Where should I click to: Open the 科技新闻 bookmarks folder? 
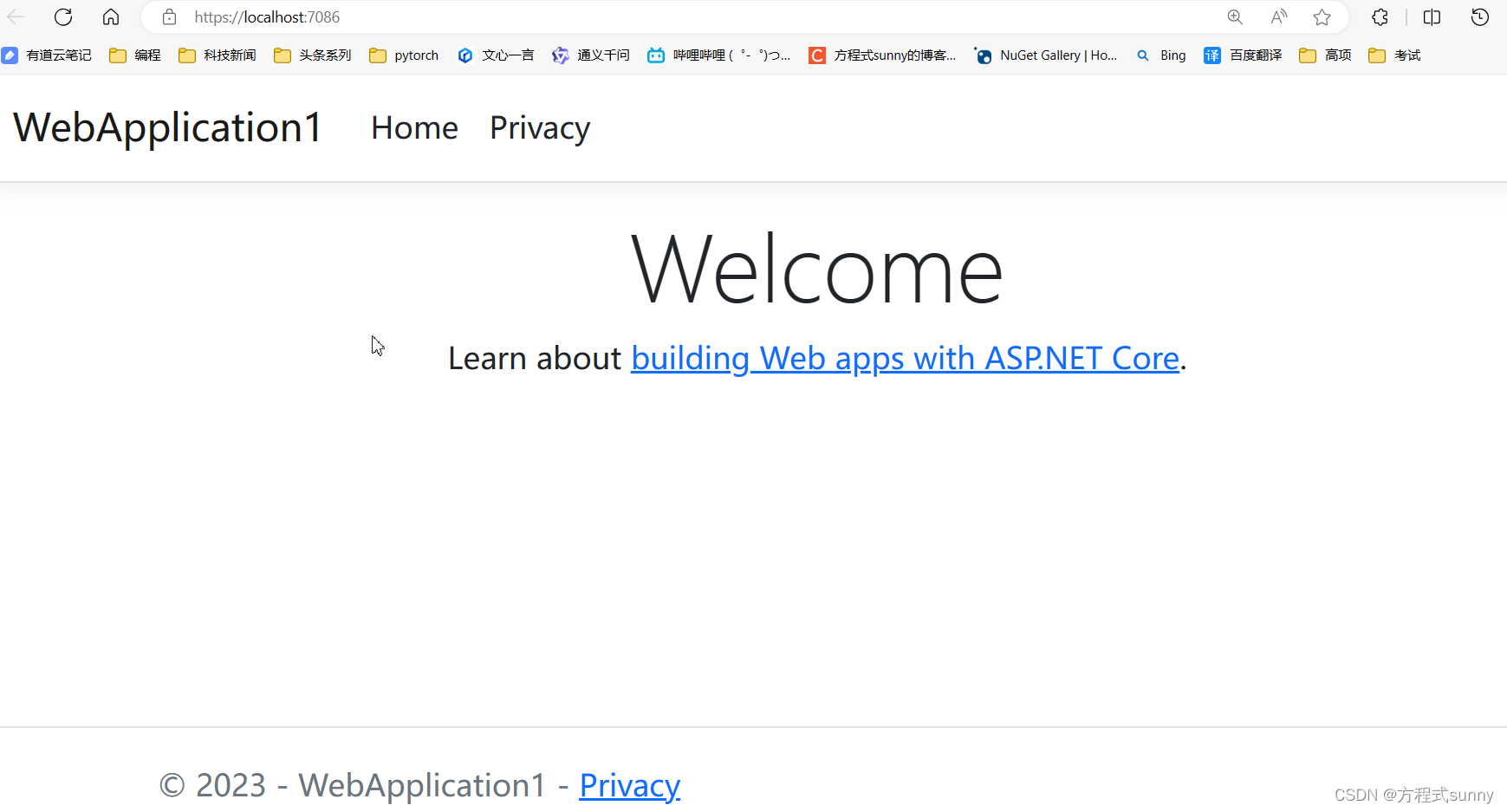218,55
